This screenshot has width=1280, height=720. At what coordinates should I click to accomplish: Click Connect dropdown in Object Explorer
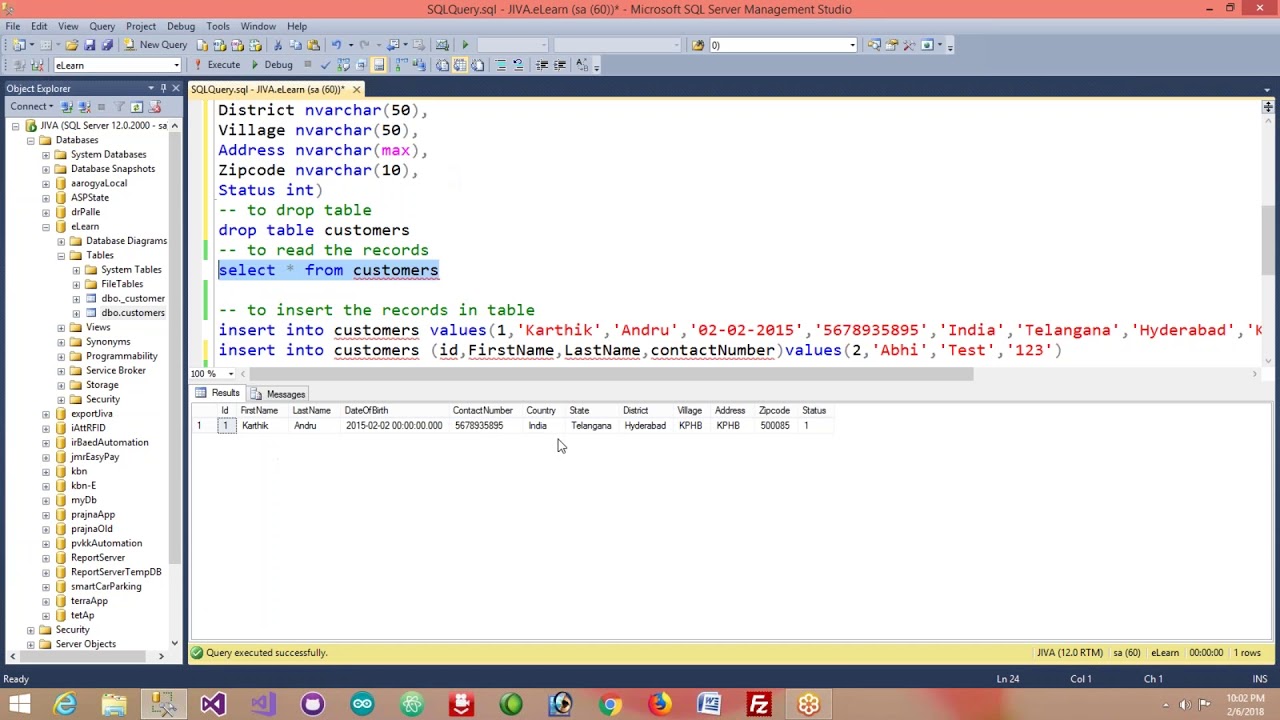[32, 106]
